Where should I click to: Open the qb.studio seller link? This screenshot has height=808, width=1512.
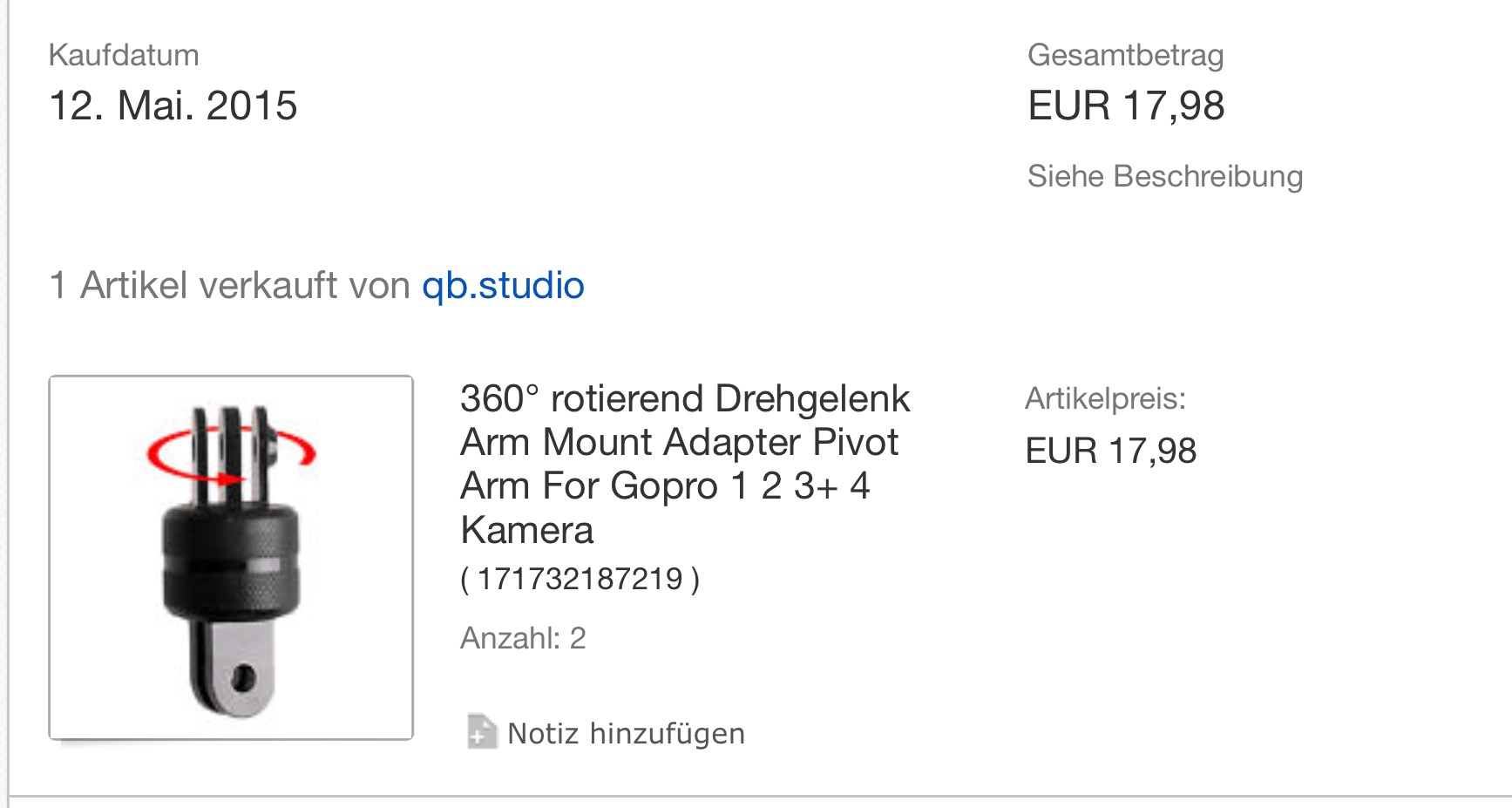pyautogui.click(x=503, y=286)
